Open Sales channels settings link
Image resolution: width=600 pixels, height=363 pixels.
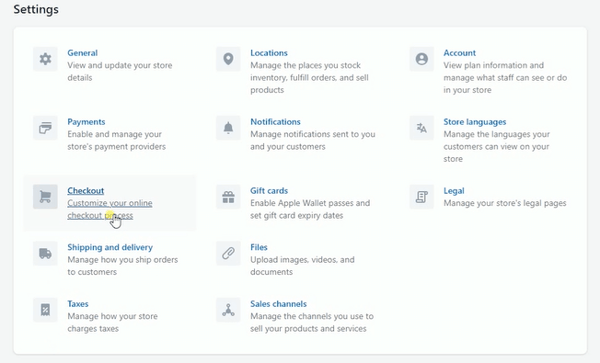coord(278,304)
